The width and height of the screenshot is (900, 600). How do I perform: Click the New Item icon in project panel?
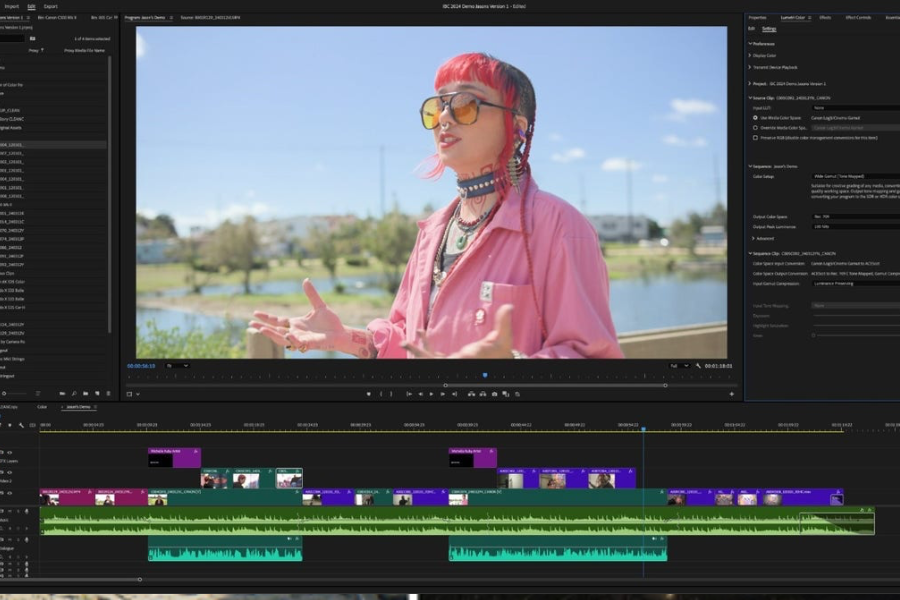97,393
